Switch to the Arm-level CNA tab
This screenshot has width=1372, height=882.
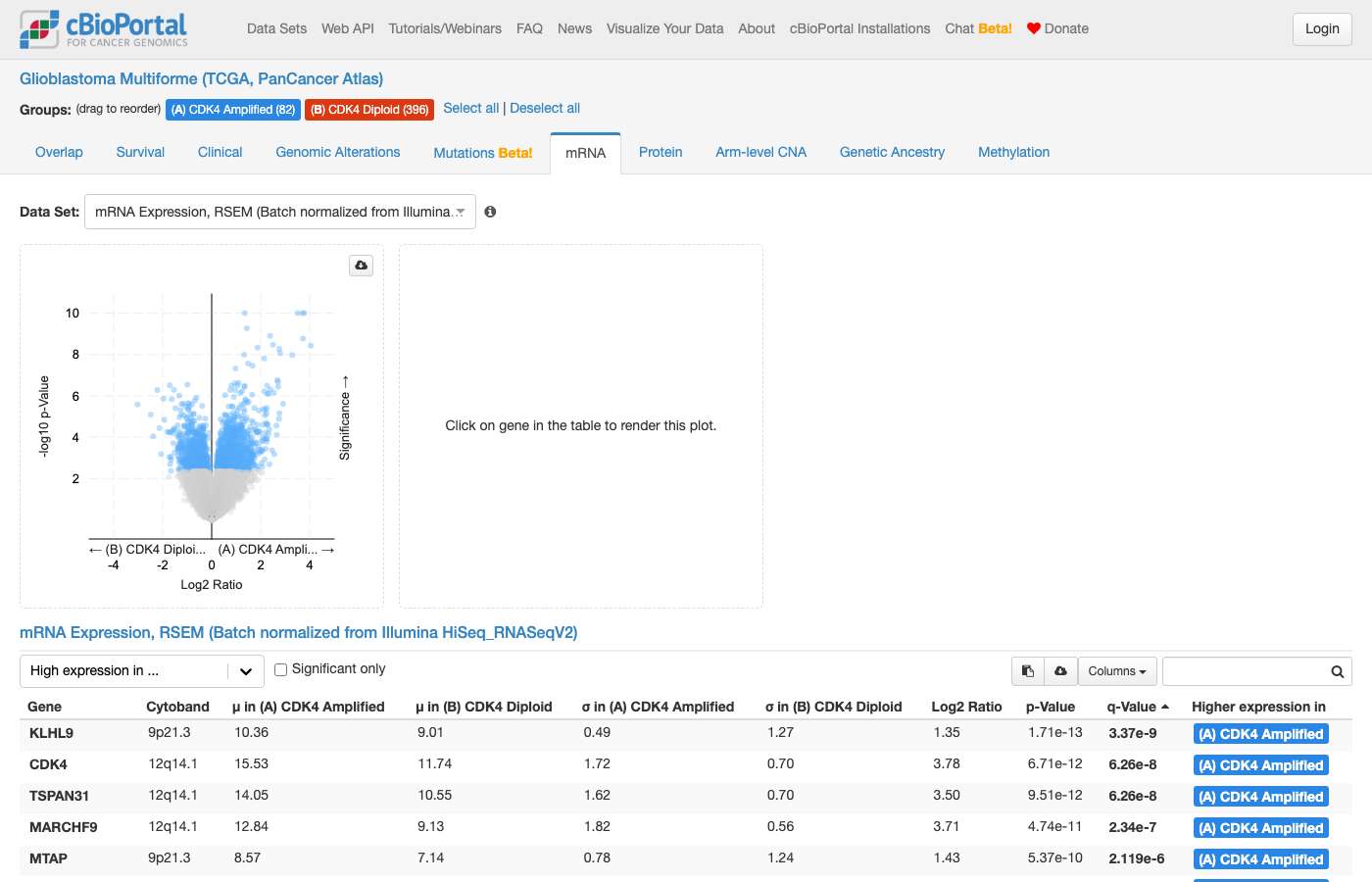[761, 152]
